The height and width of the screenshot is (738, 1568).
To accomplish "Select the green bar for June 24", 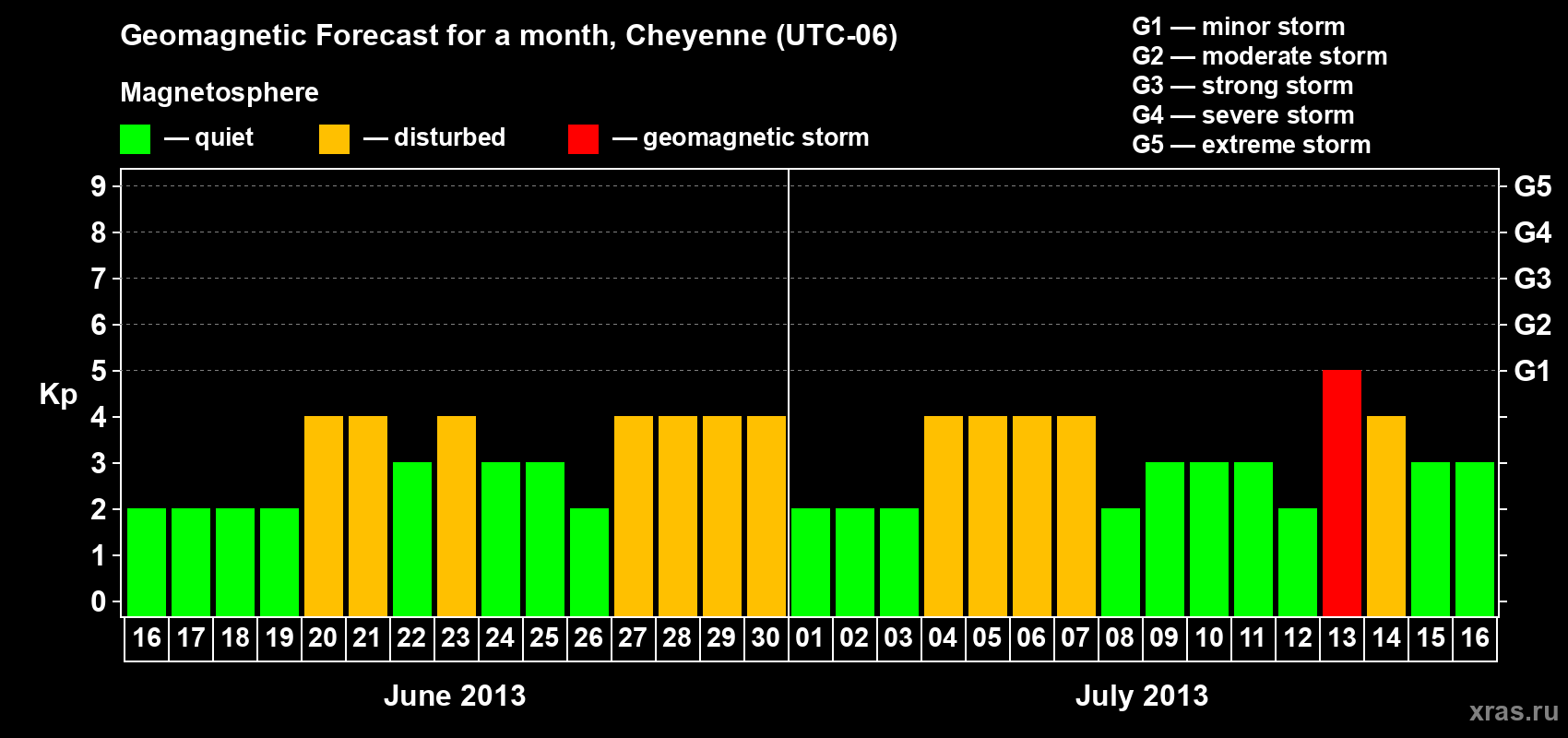I will click(x=501, y=539).
